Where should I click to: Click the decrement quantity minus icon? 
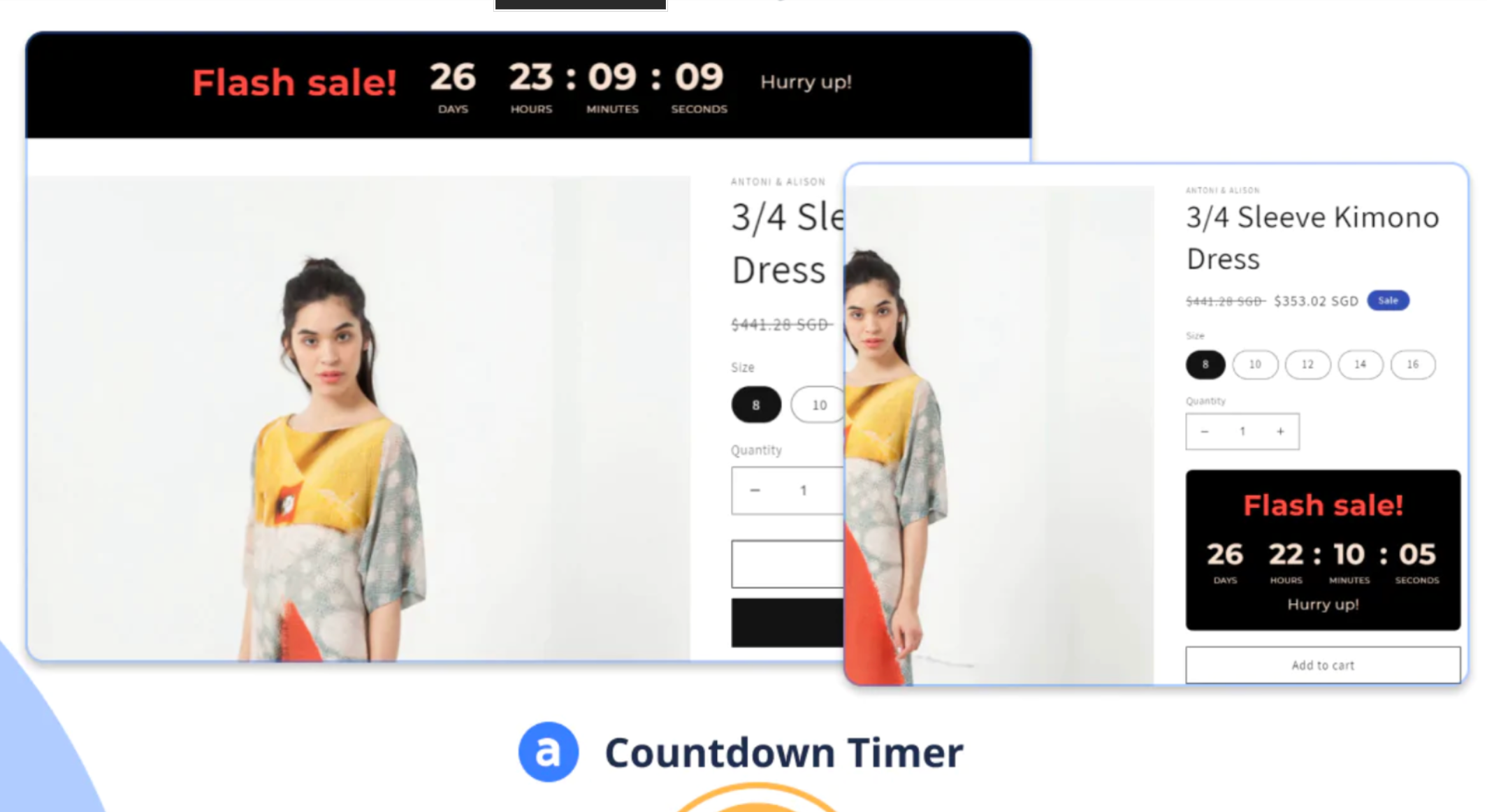[1204, 431]
